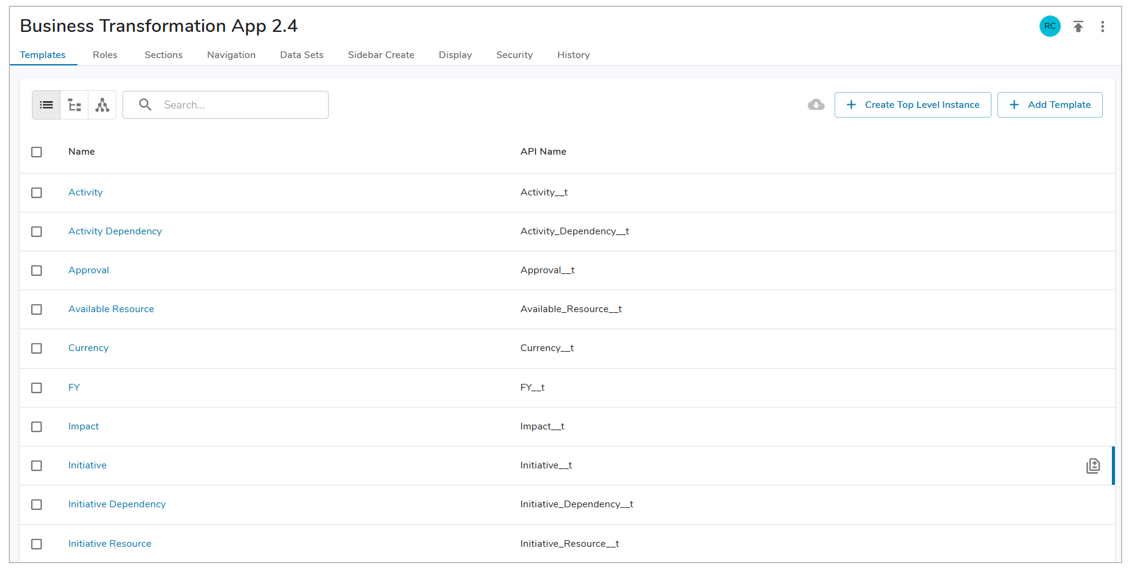
Task: Click the search magnifier icon
Action: pyautogui.click(x=145, y=105)
